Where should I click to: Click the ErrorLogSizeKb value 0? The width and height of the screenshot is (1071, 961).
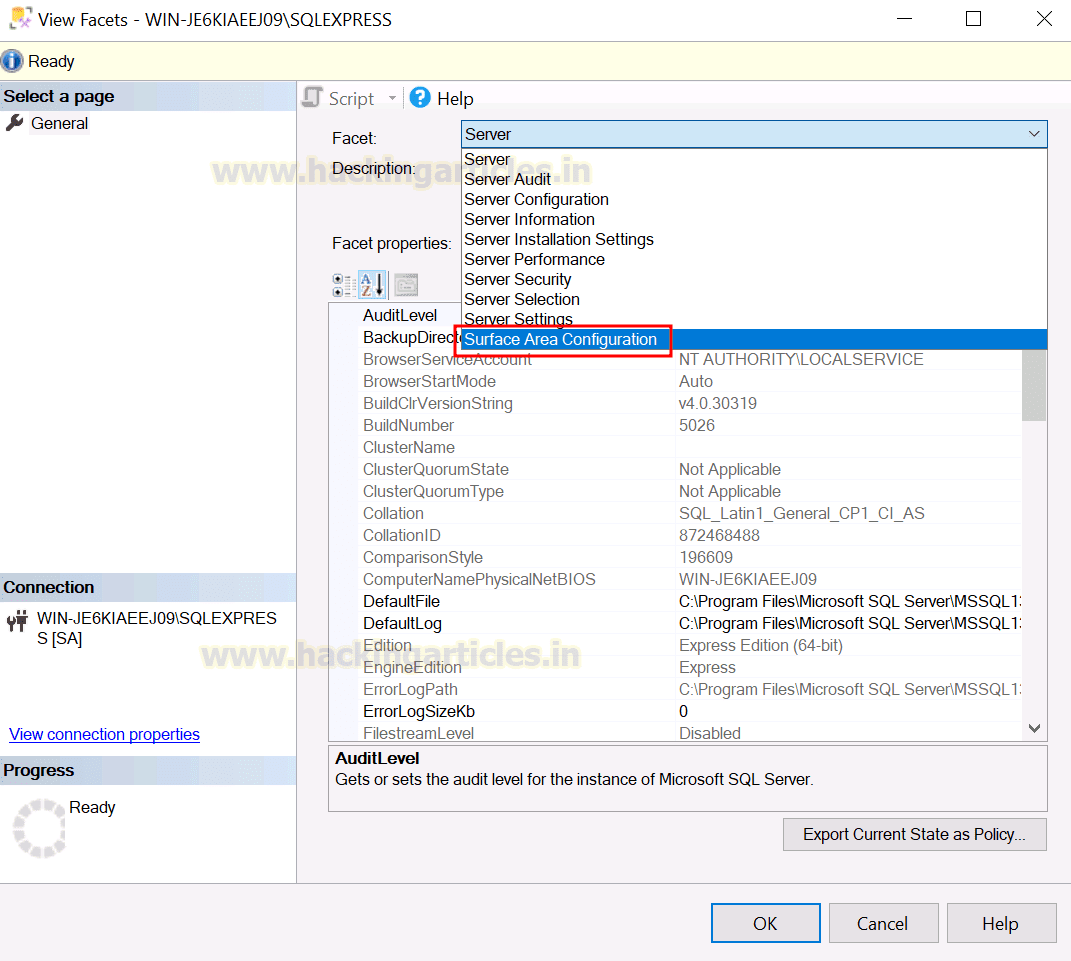click(x=684, y=712)
